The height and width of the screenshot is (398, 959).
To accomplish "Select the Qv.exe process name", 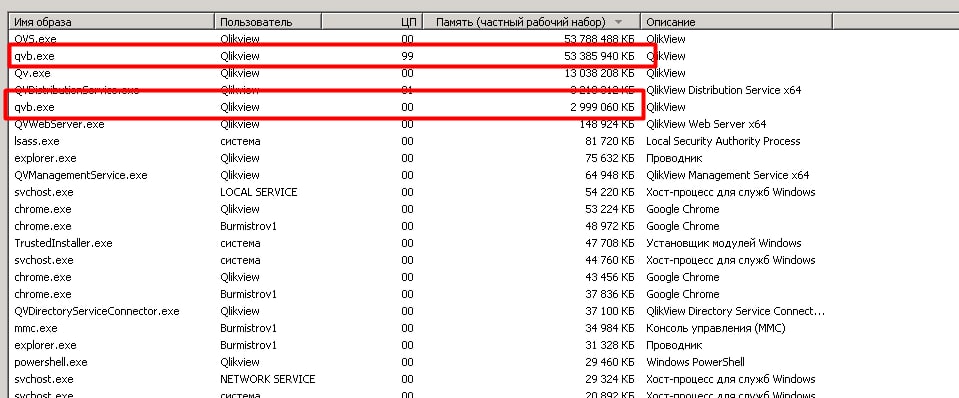I will (x=32, y=73).
